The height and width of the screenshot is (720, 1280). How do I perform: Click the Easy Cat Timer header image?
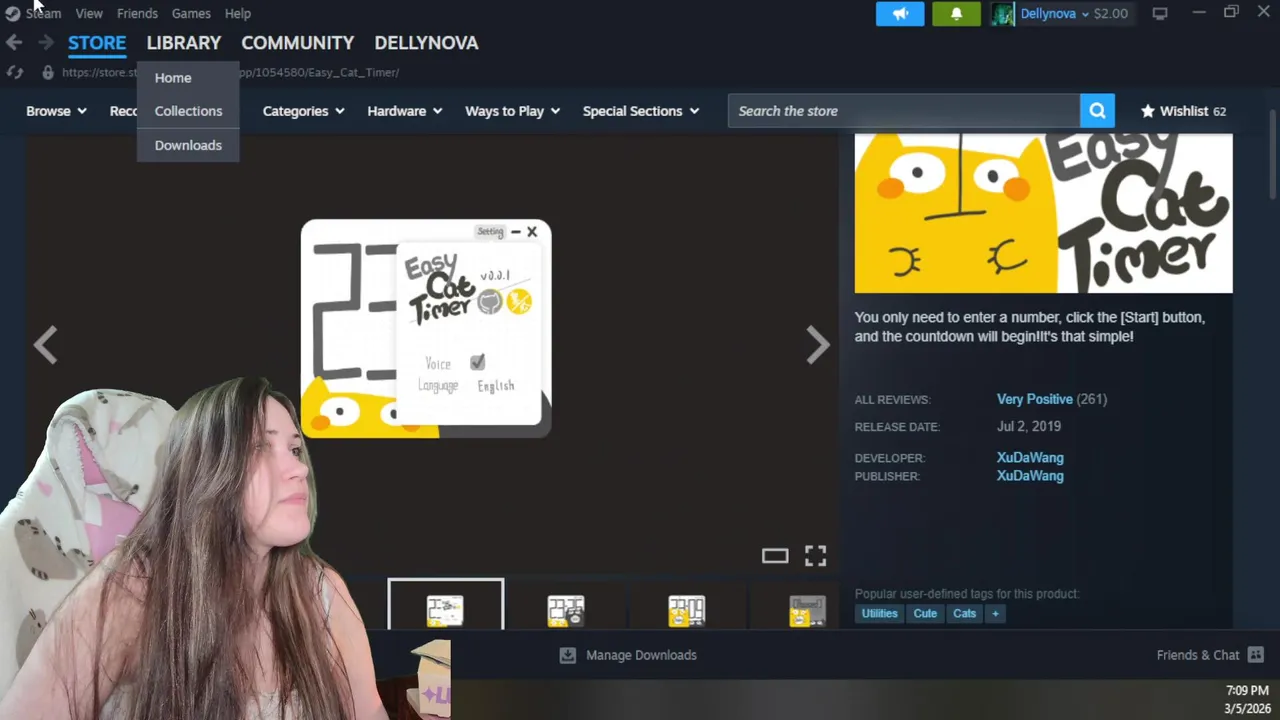pos(1043,213)
